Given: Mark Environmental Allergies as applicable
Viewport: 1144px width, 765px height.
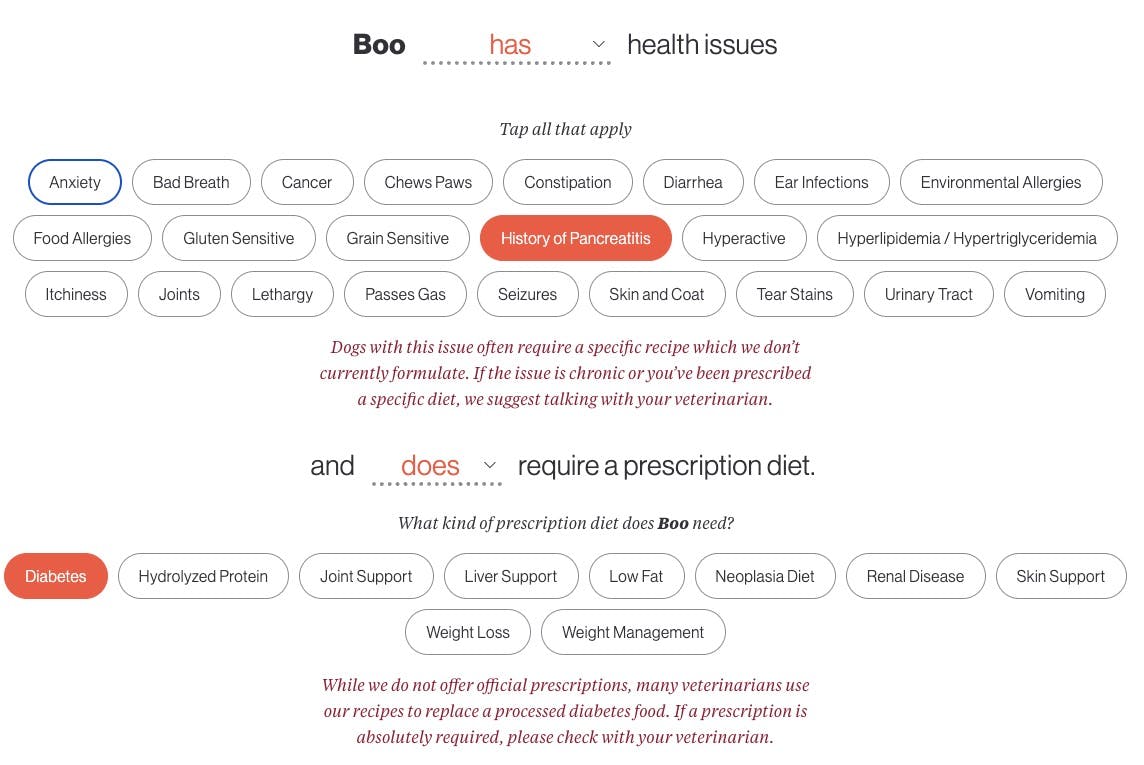Looking at the screenshot, I should click(1001, 182).
